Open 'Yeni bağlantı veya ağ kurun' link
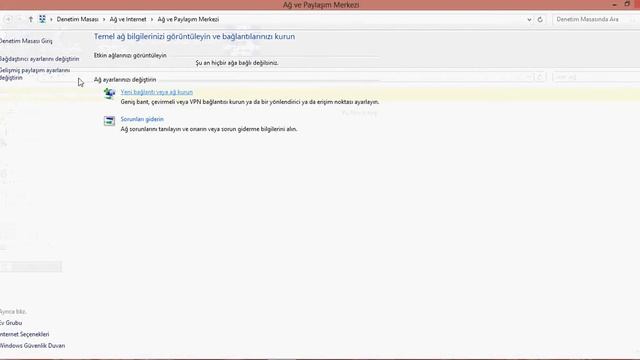This screenshot has width=640, height=360. click(157, 92)
